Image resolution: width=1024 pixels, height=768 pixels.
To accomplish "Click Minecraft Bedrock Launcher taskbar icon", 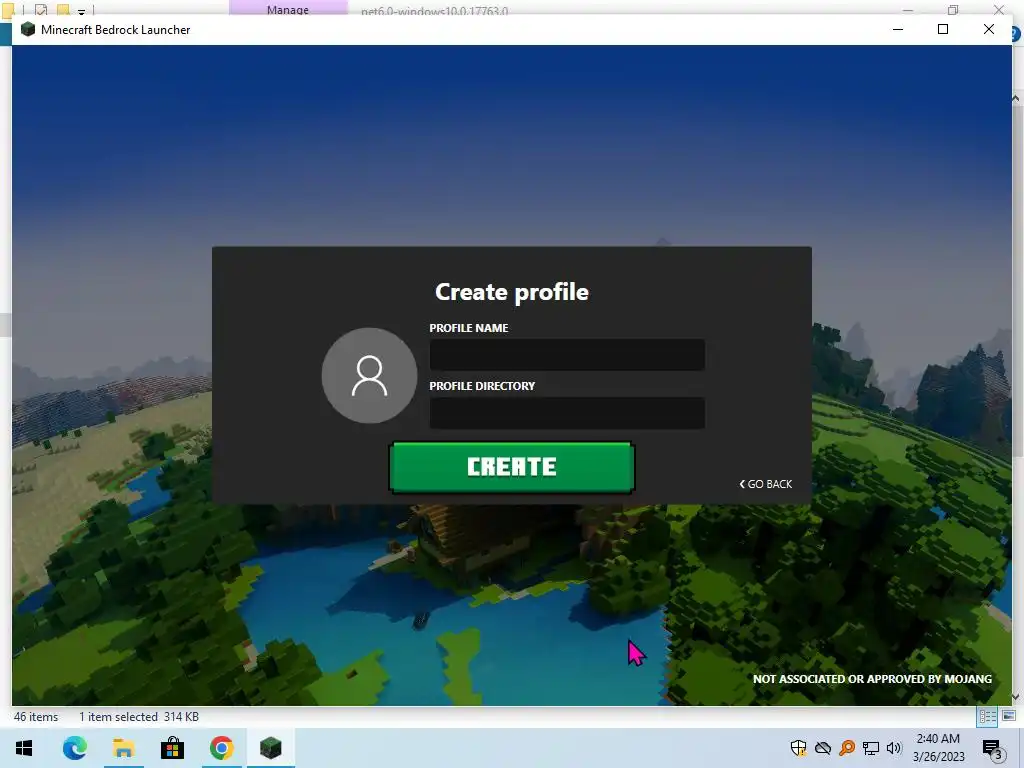I will point(270,748).
